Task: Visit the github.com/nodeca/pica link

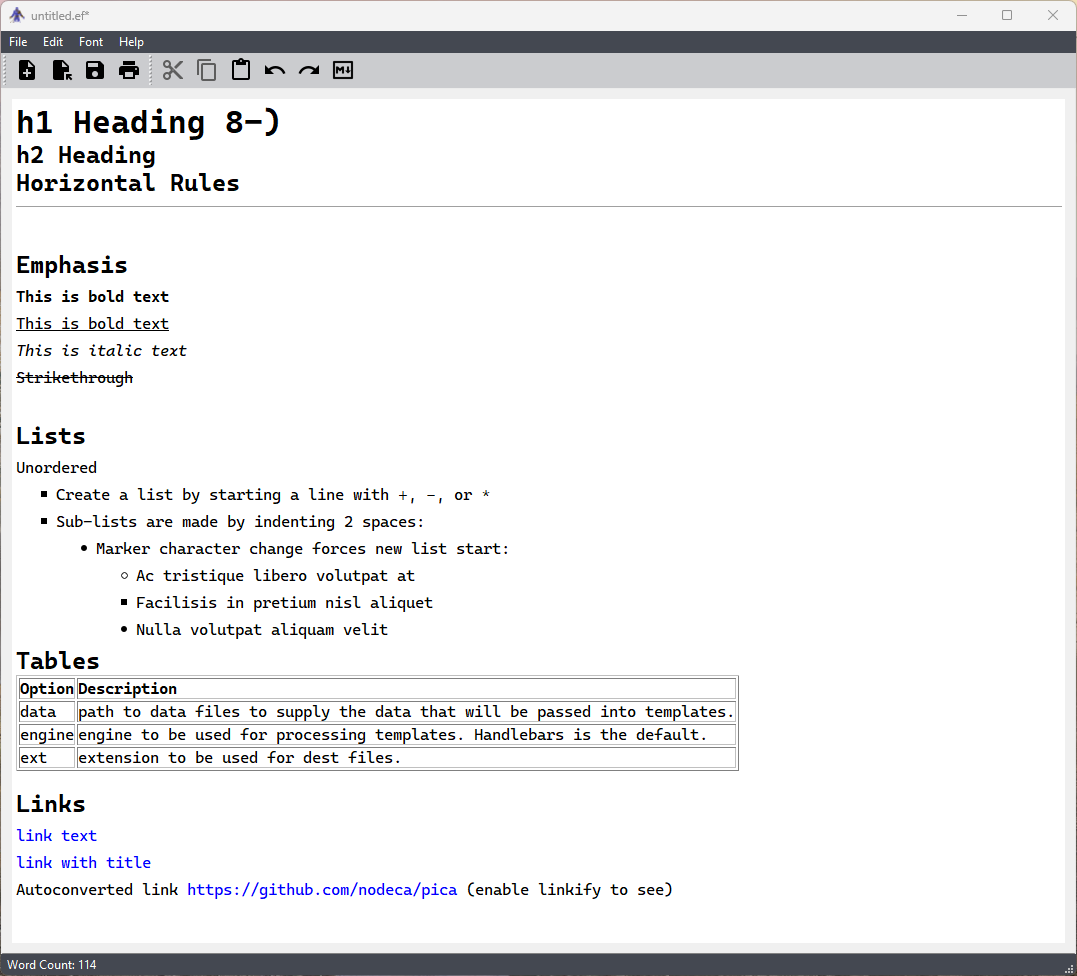Action: coord(321,890)
